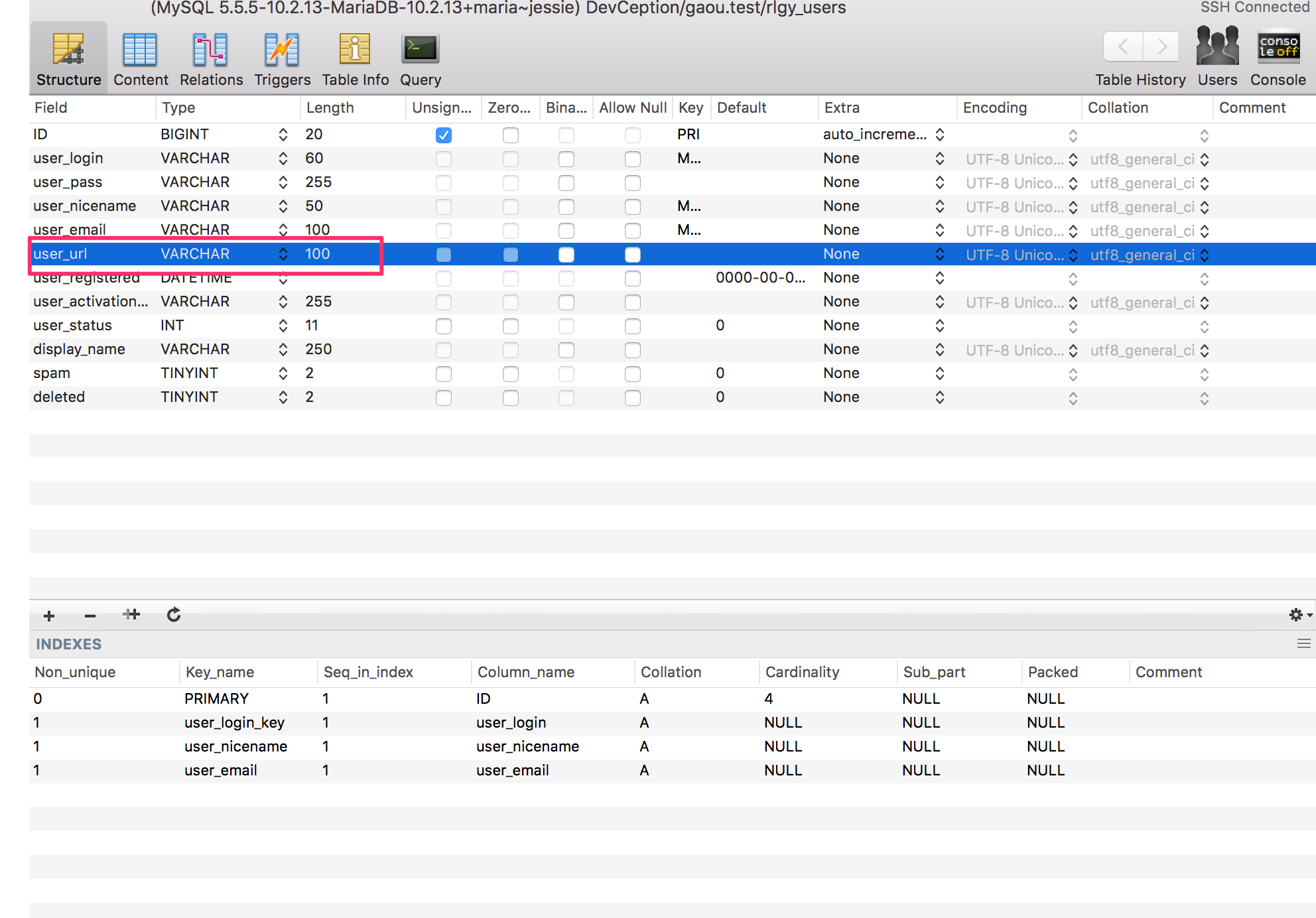Open the Users management icon
This screenshot has width=1316, height=918.
coord(1217,46)
